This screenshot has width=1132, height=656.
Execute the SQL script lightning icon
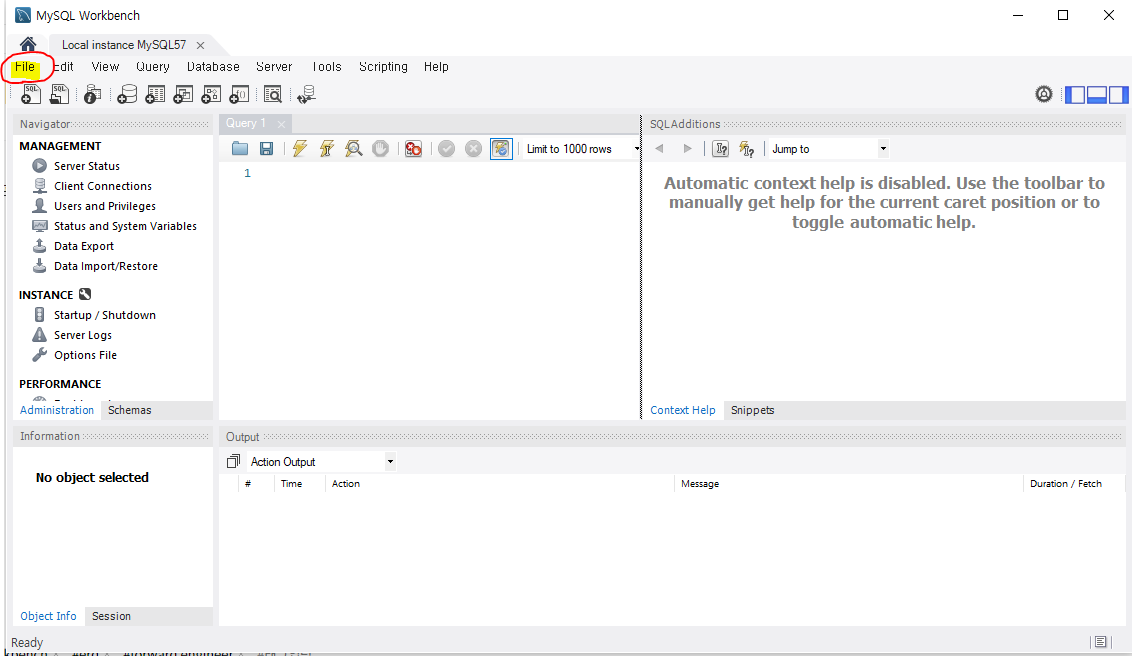pos(300,149)
